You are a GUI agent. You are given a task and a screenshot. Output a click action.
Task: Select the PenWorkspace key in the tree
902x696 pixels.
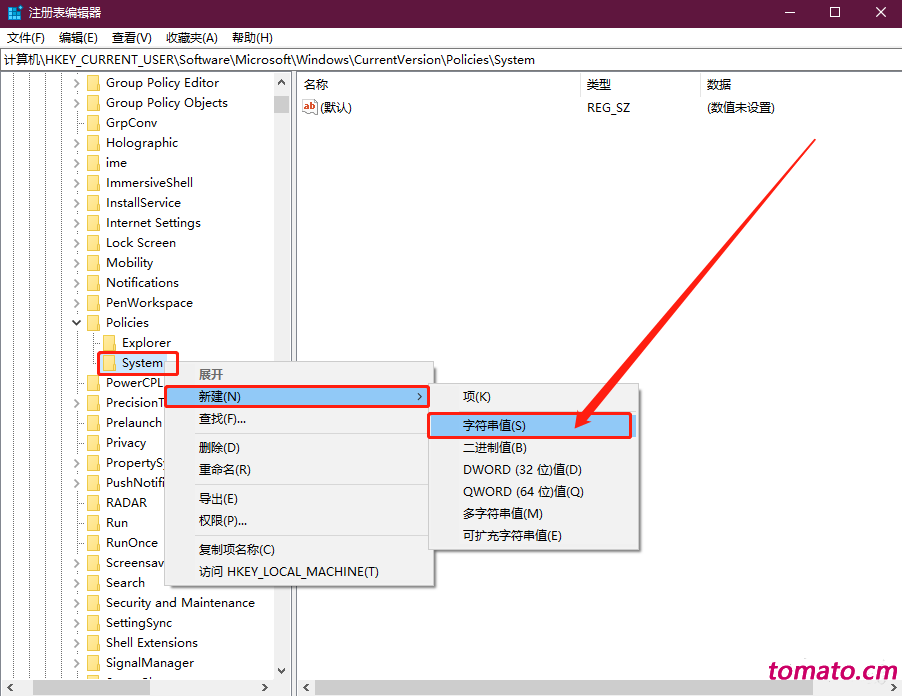[149, 303]
